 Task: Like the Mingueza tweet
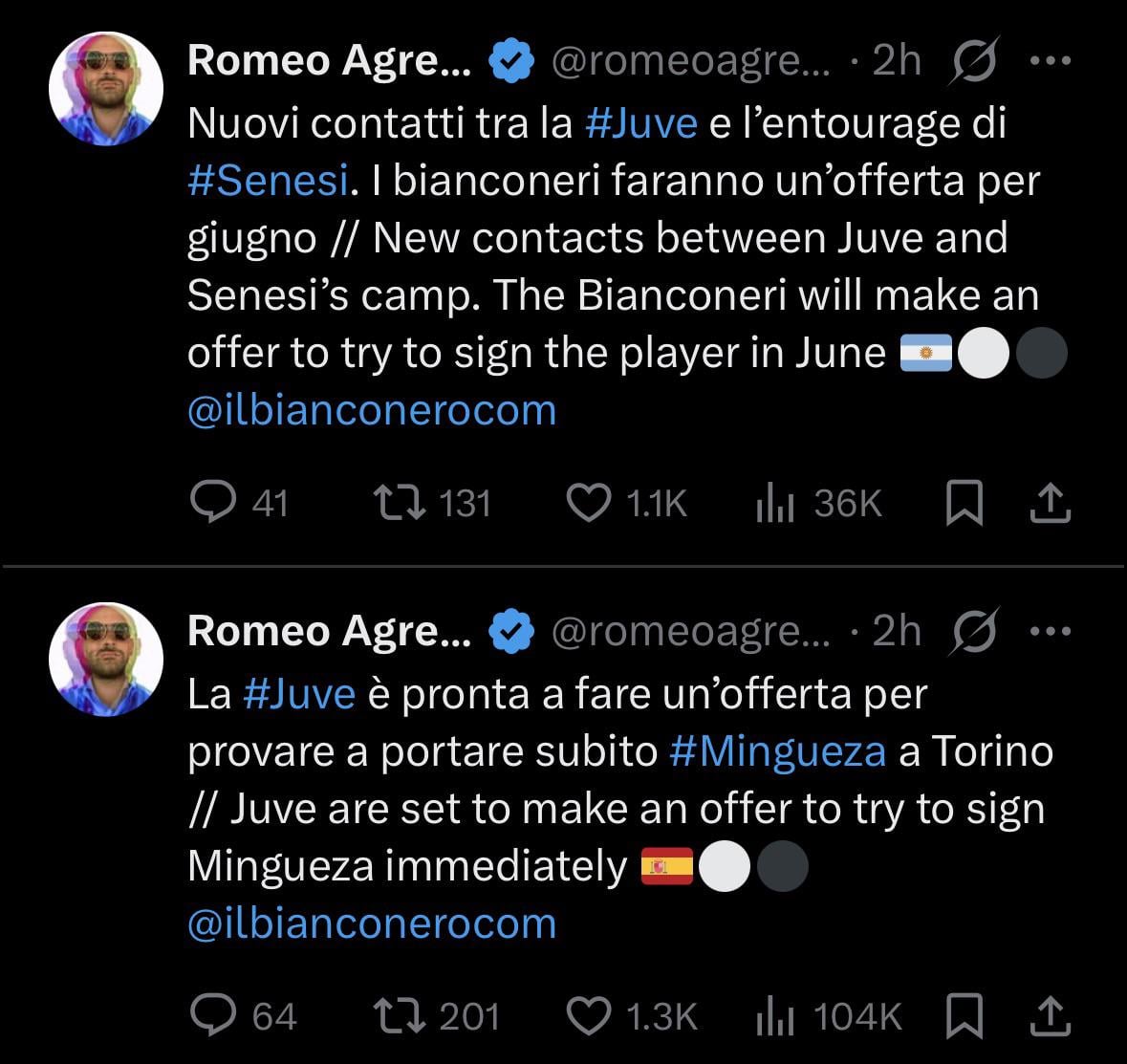pyautogui.click(x=589, y=1015)
